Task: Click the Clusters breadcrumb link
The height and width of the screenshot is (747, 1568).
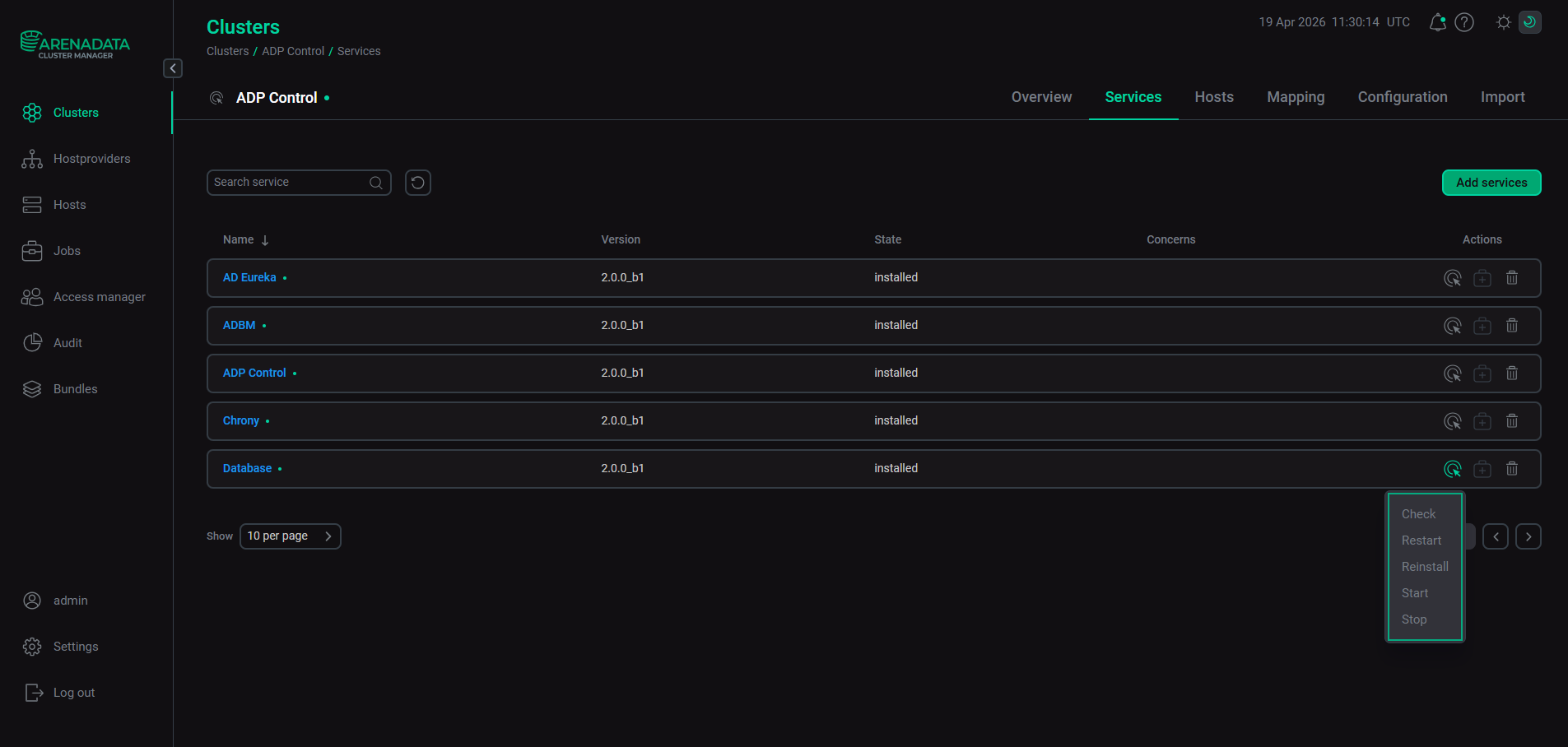Action: (227, 51)
